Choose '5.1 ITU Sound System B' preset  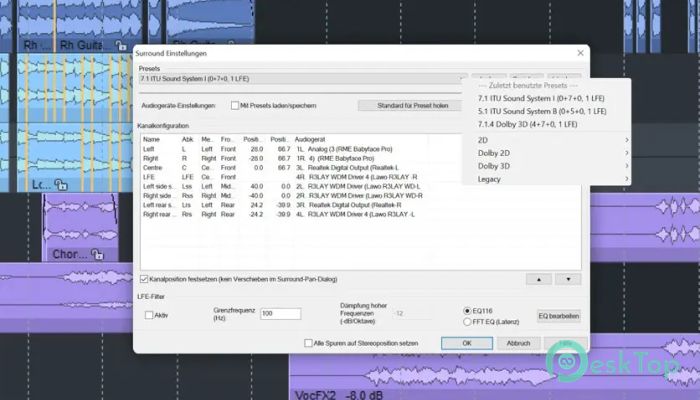coord(540,111)
